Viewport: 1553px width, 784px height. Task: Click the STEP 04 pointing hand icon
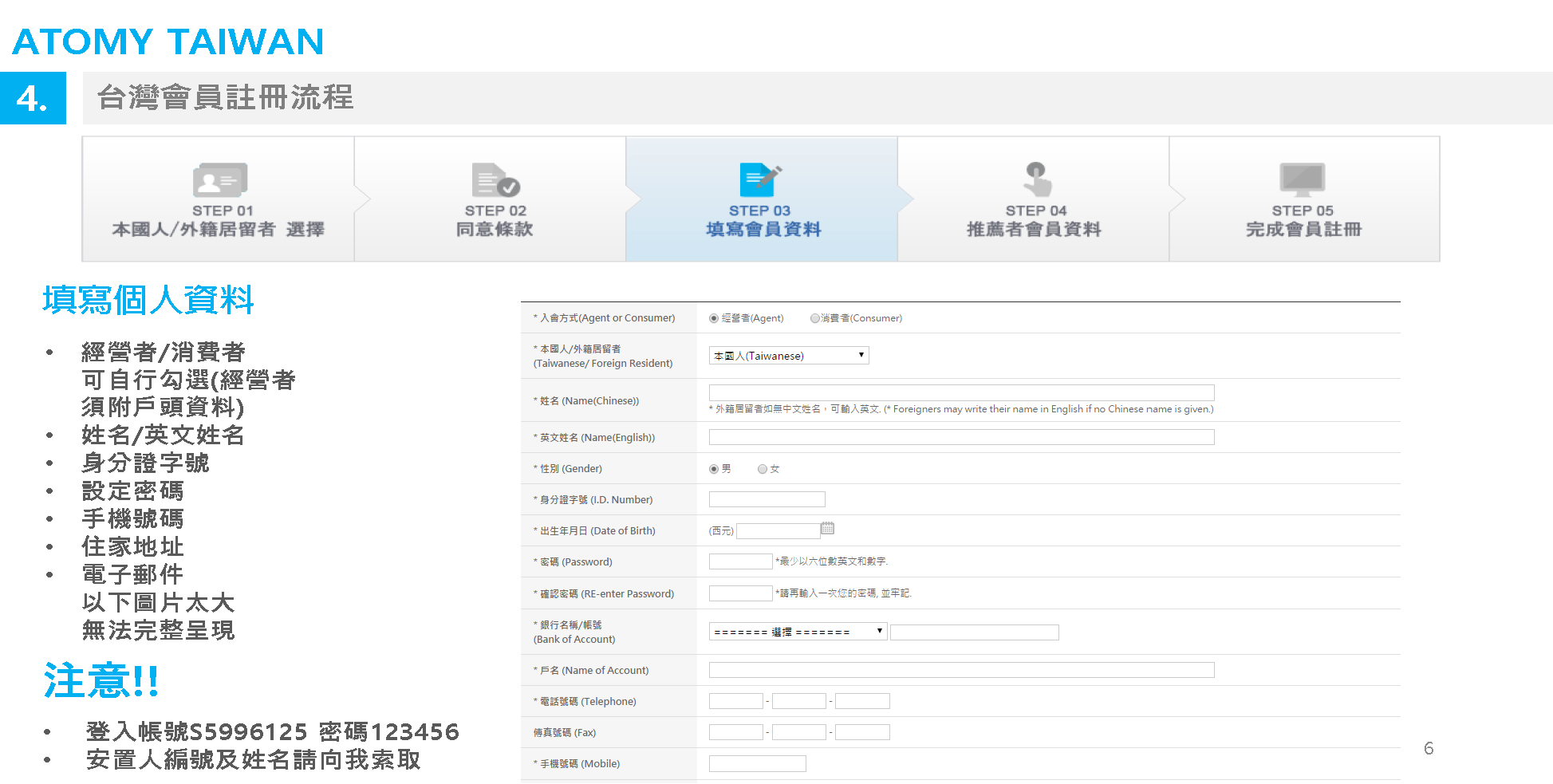click(x=1036, y=179)
